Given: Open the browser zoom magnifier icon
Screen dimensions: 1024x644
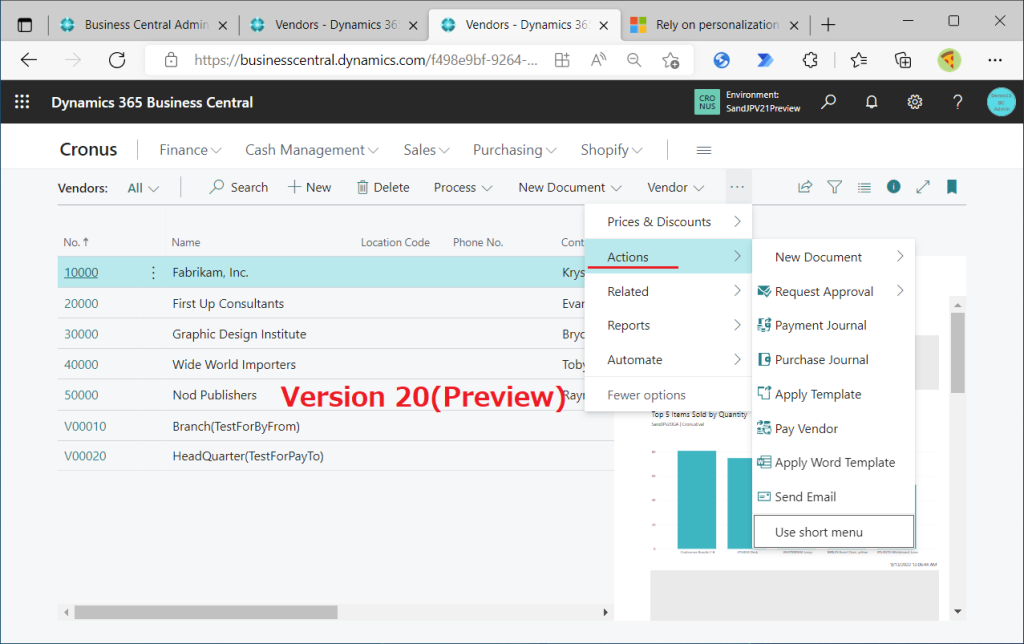Looking at the screenshot, I should point(633,60).
